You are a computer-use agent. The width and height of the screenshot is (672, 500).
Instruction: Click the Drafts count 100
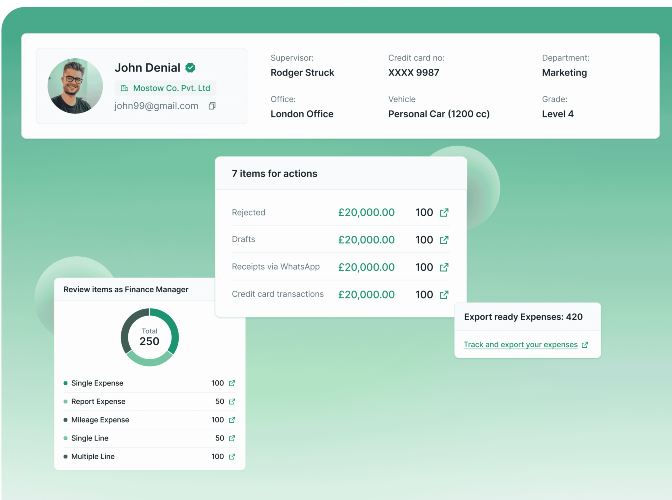point(424,240)
